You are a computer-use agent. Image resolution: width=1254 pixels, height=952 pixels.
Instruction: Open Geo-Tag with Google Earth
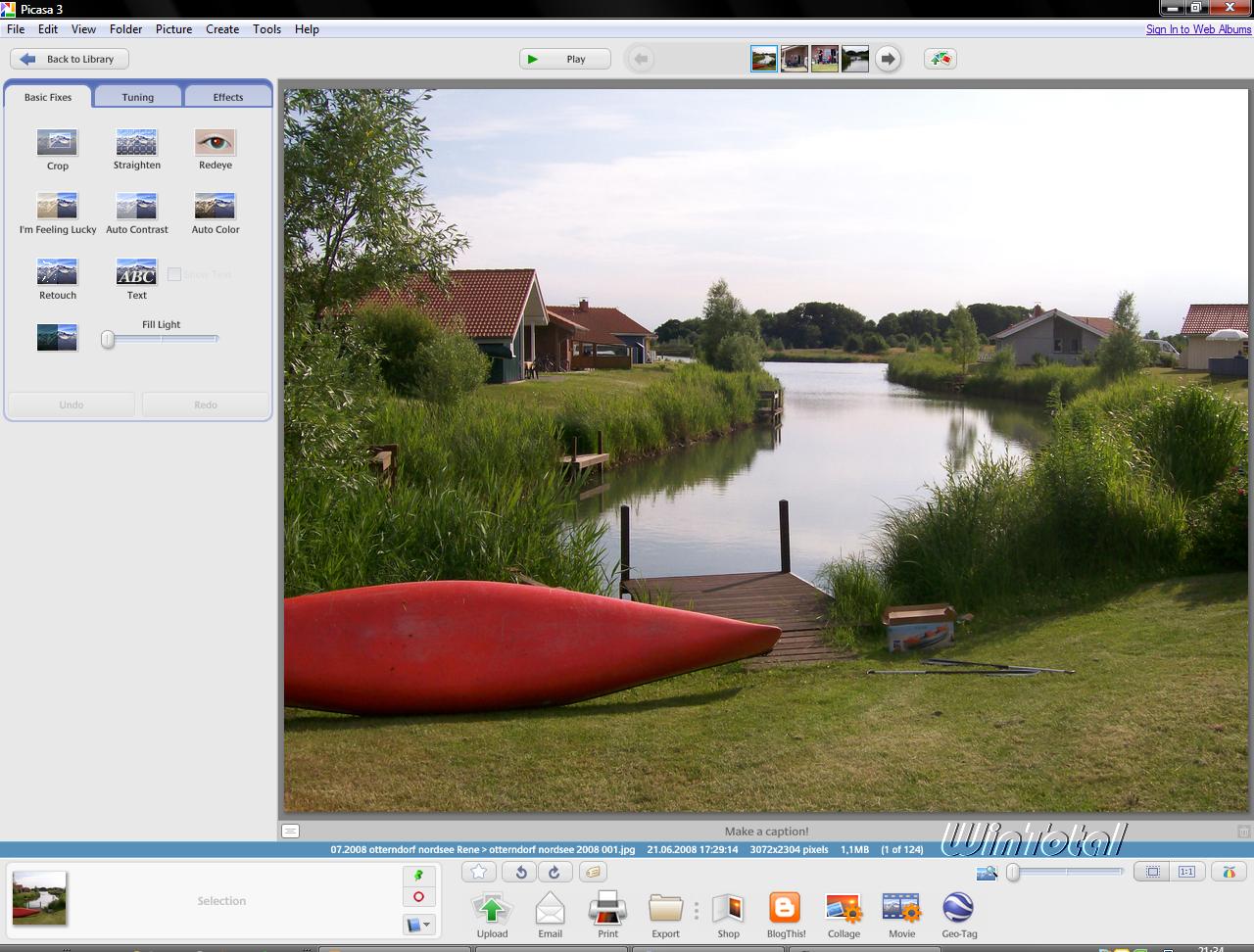[958, 910]
